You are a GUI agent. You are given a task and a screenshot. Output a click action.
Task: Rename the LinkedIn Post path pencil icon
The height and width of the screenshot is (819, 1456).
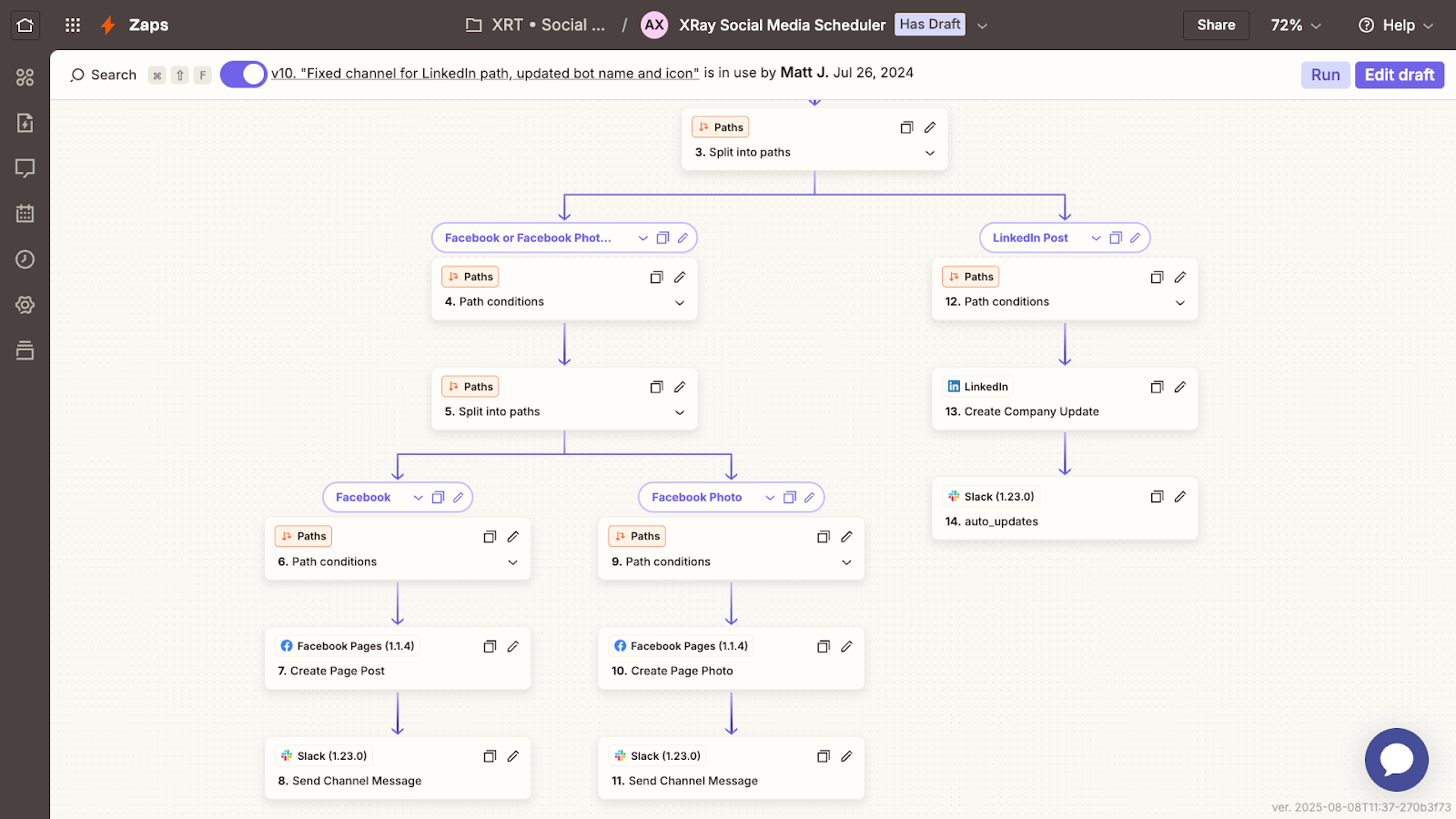coord(1135,238)
